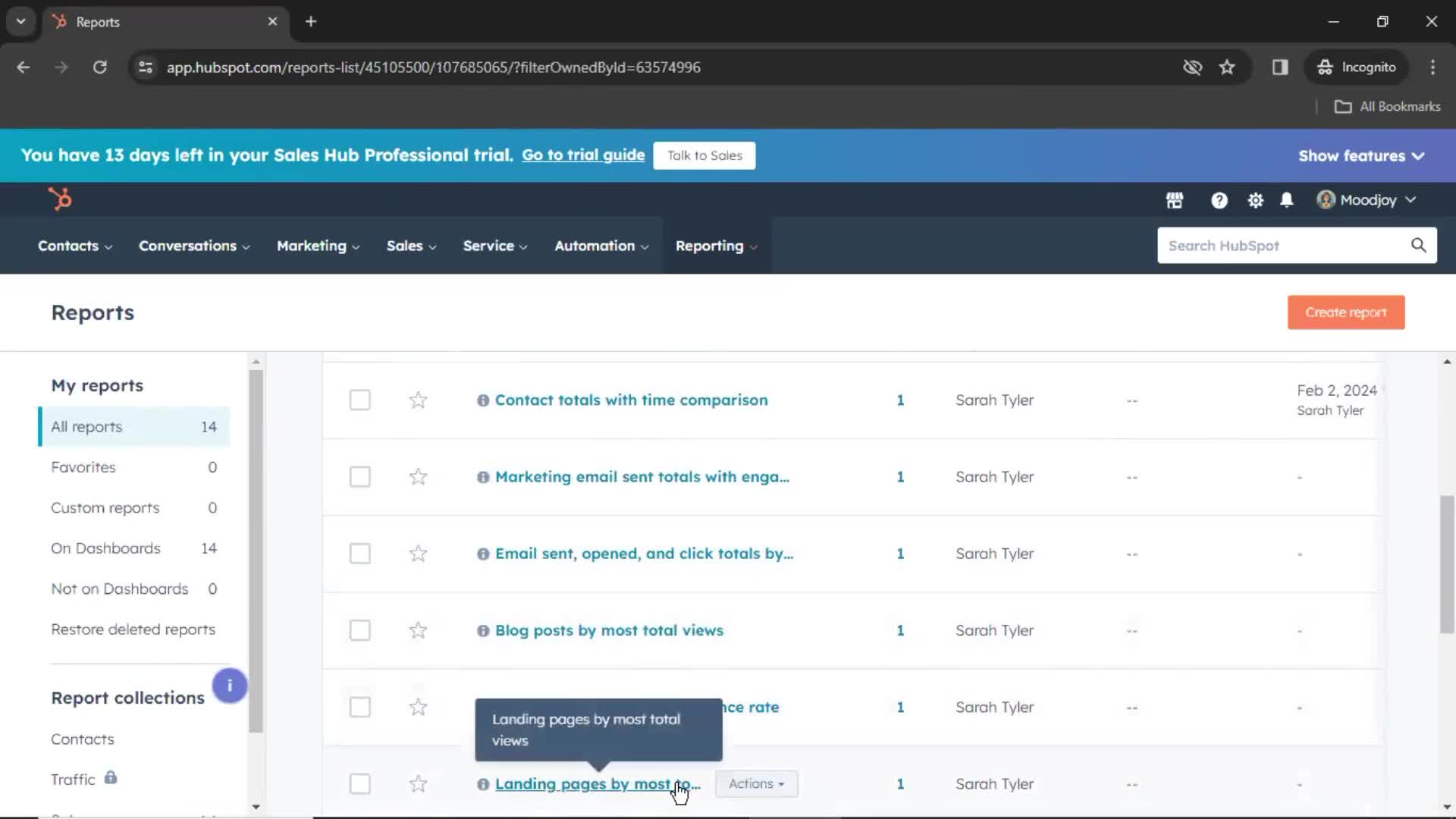Check the Marketing email sent totals row
Viewport: 1456px width, 819px height.
point(359,476)
